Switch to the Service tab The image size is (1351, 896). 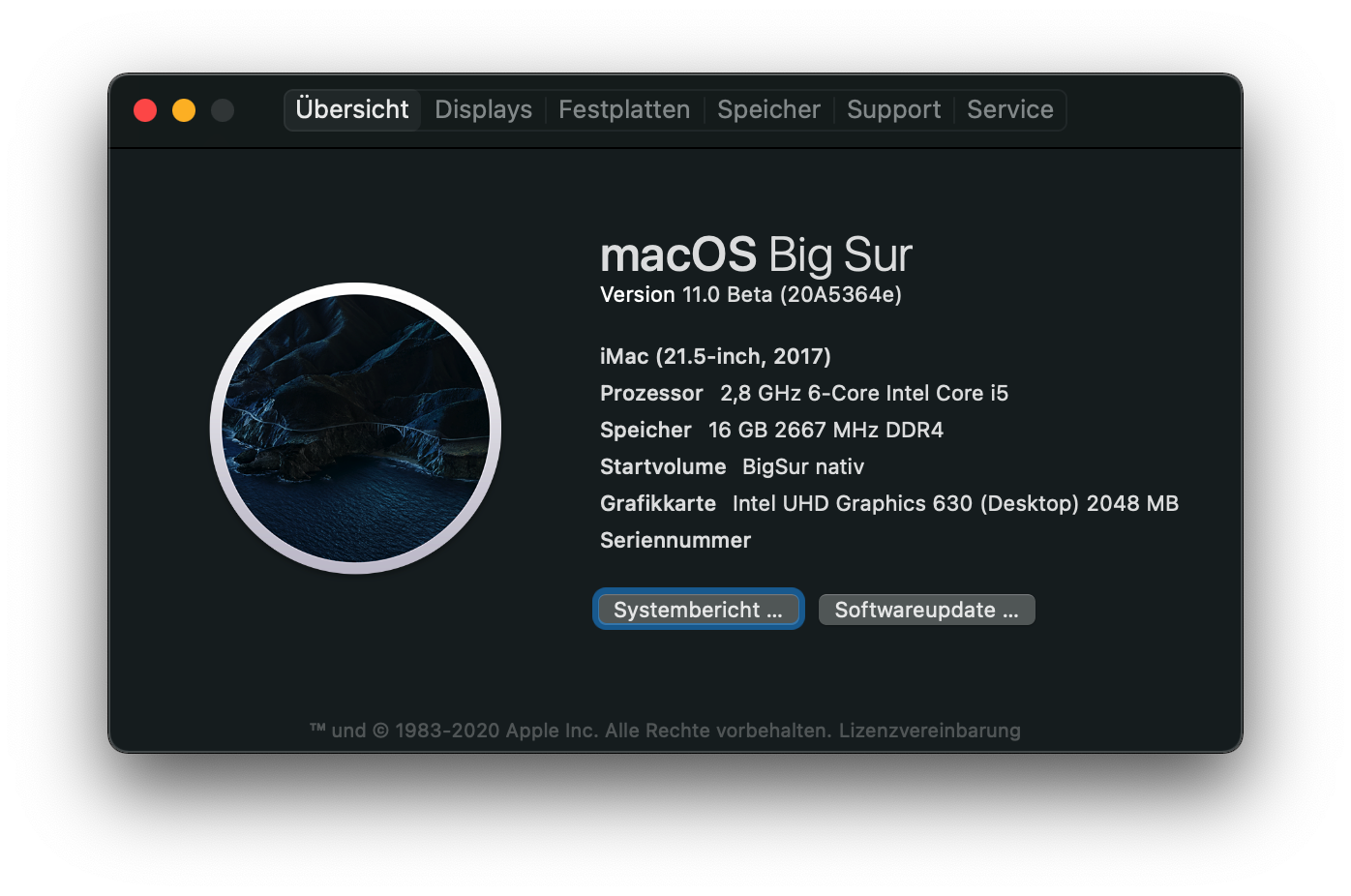[x=1009, y=109]
